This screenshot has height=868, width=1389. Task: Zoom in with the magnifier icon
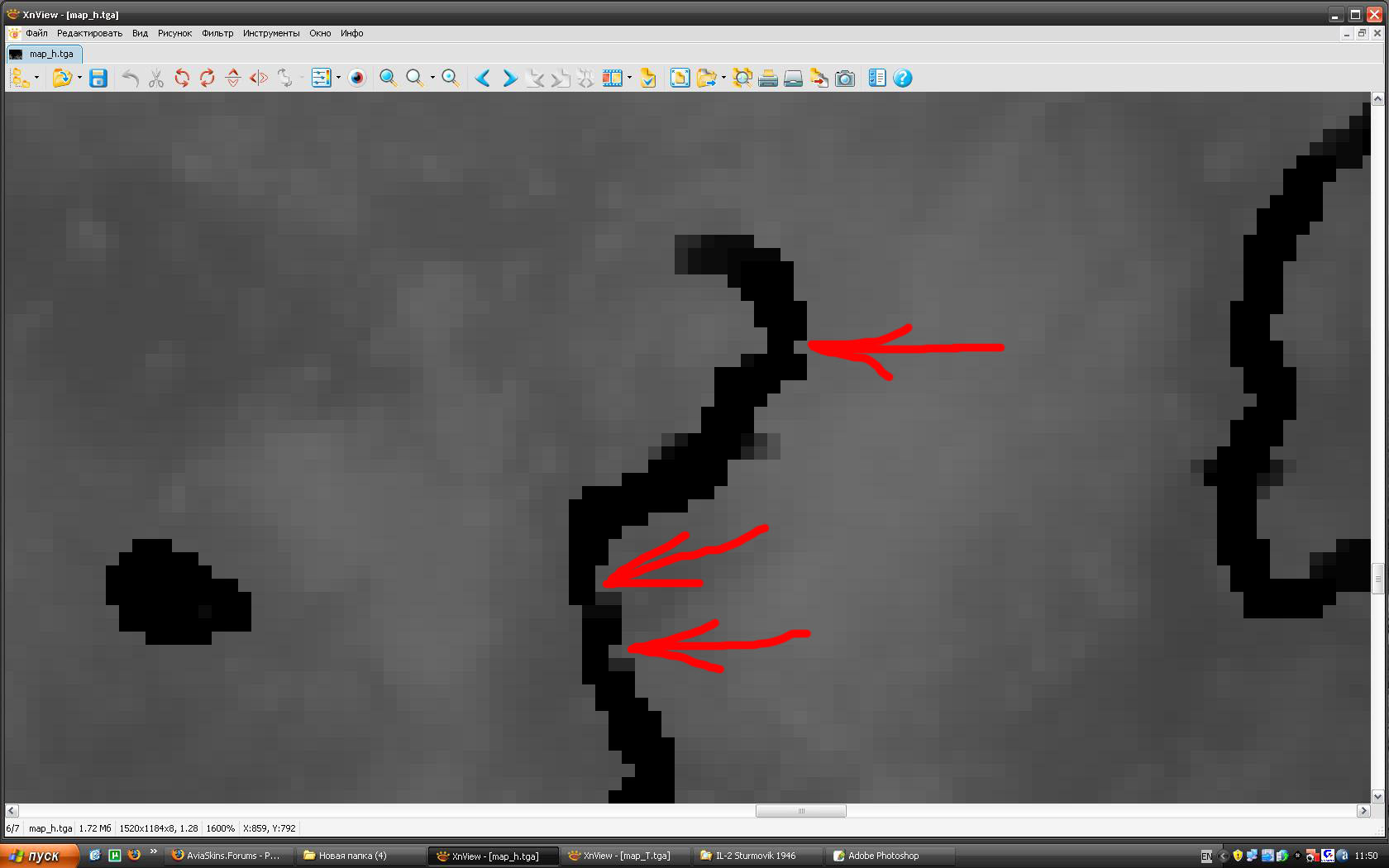click(x=388, y=78)
